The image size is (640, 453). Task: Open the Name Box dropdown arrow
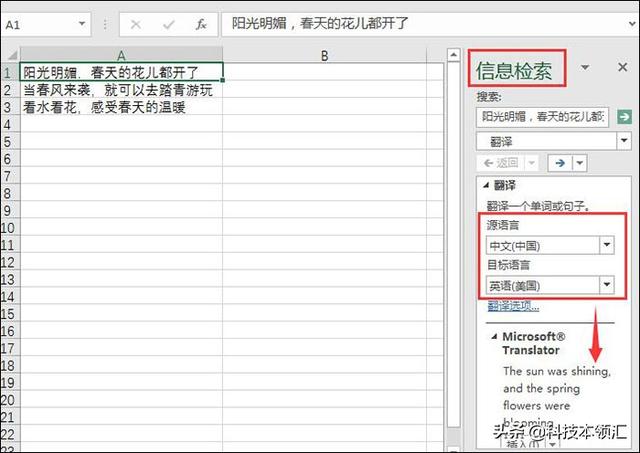coord(82,24)
